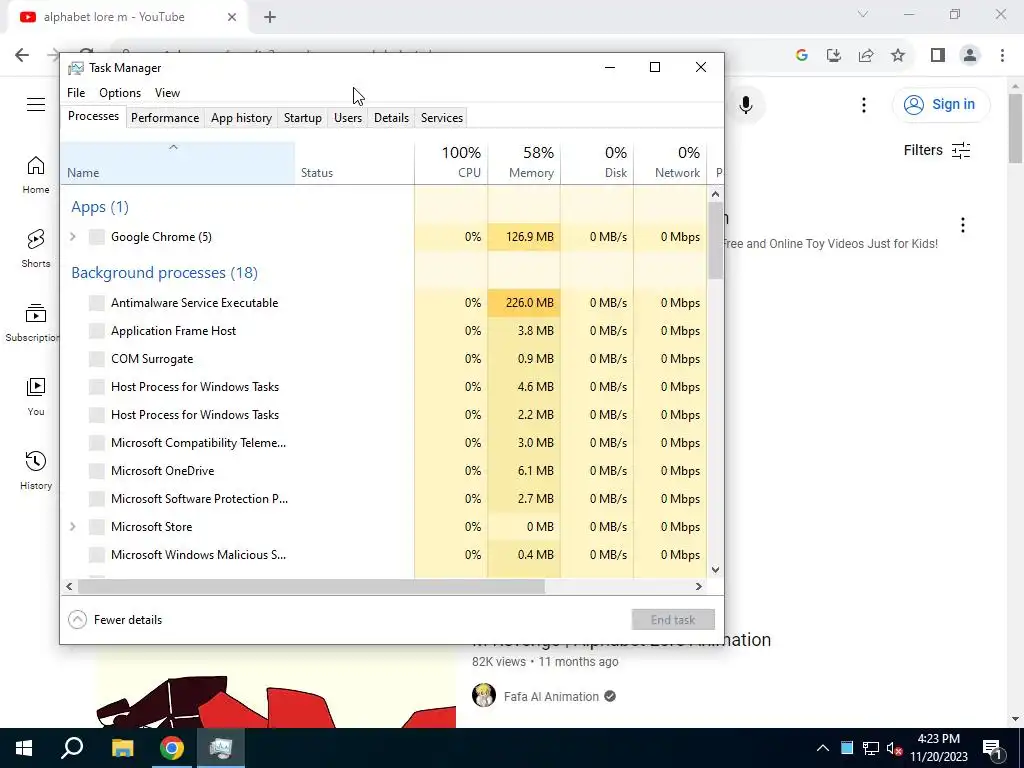1024x768 pixels.
Task: Open File Explorer from the taskbar
Action: [x=122, y=748]
